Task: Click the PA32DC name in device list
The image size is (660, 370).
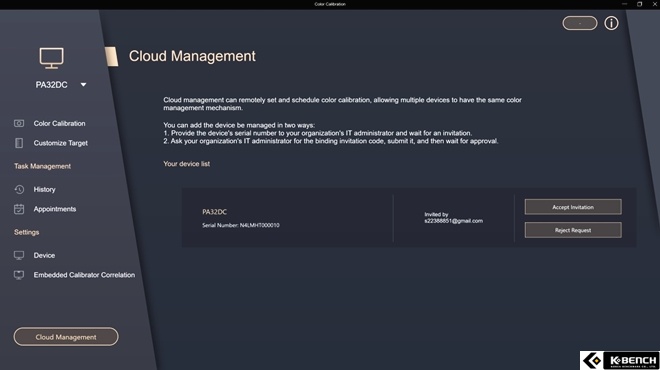Action: click(214, 212)
